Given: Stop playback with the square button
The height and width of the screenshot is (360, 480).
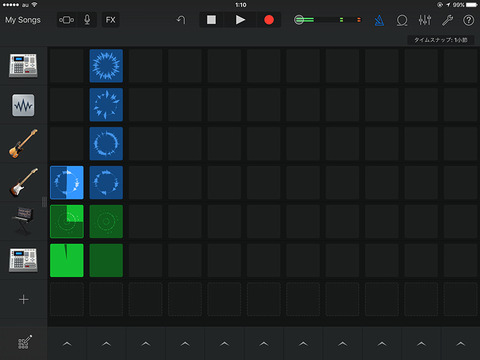Looking at the screenshot, I should tap(211, 20).
